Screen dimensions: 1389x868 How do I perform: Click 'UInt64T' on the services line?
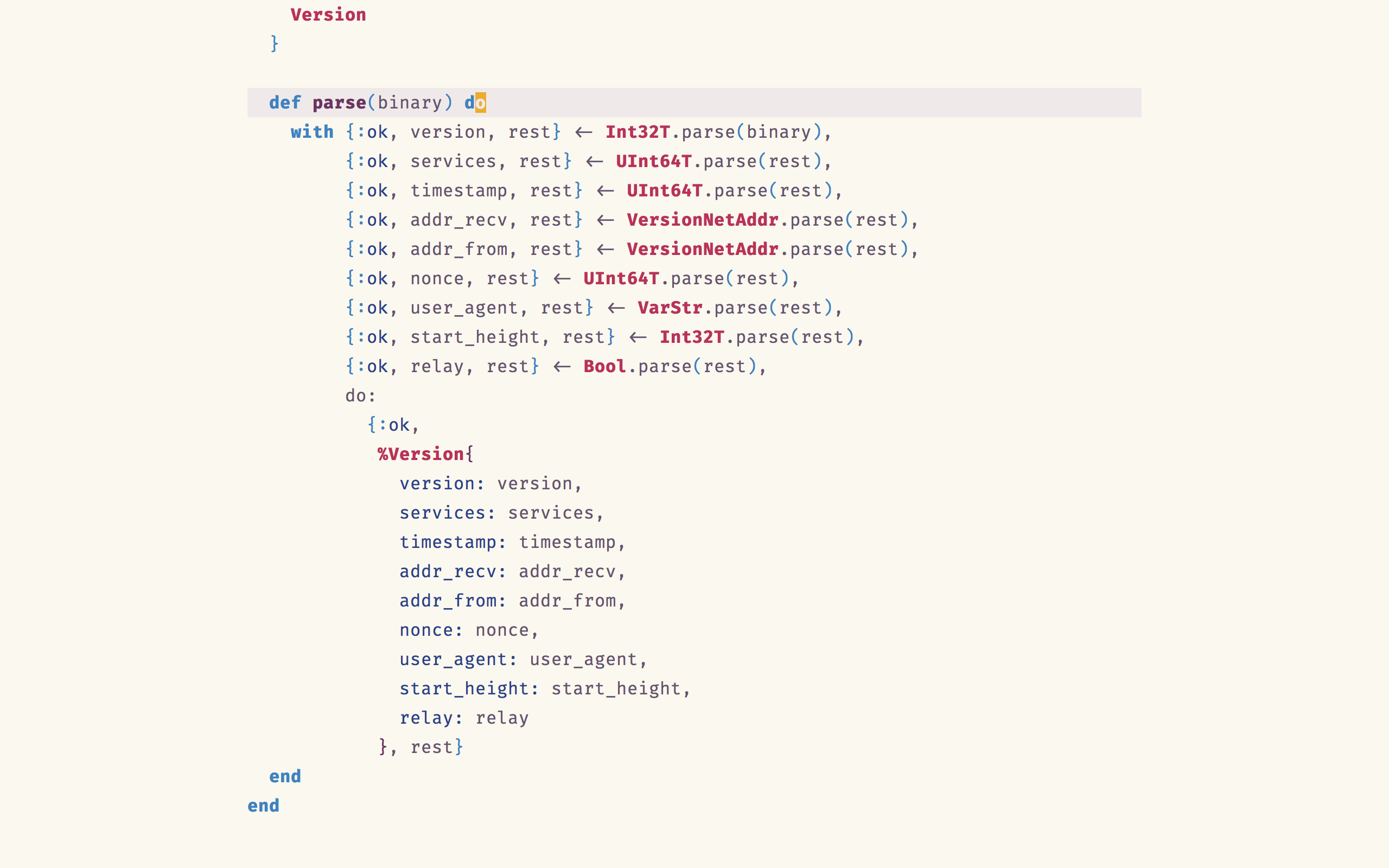tap(654, 161)
